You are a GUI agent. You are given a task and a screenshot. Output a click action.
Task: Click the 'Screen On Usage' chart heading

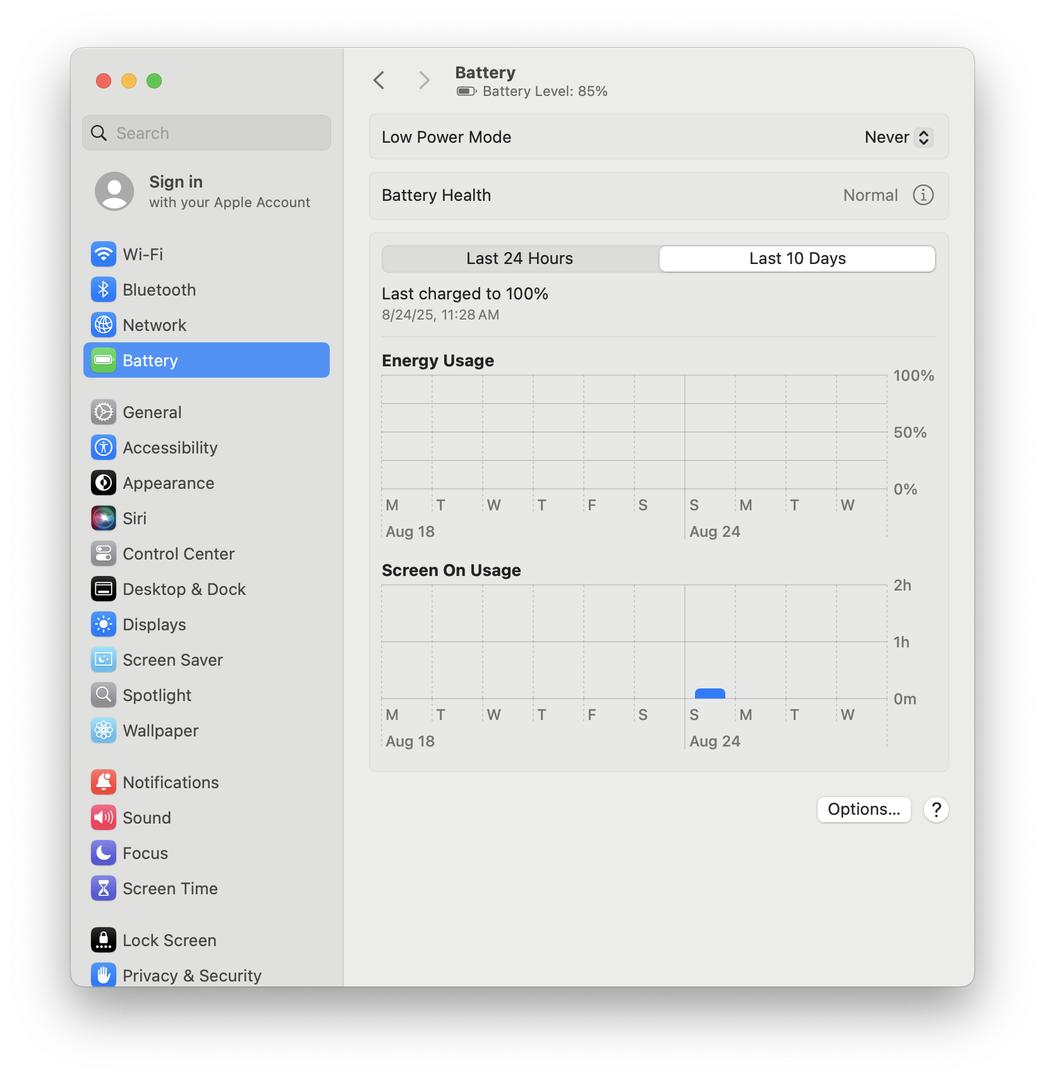point(451,570)
